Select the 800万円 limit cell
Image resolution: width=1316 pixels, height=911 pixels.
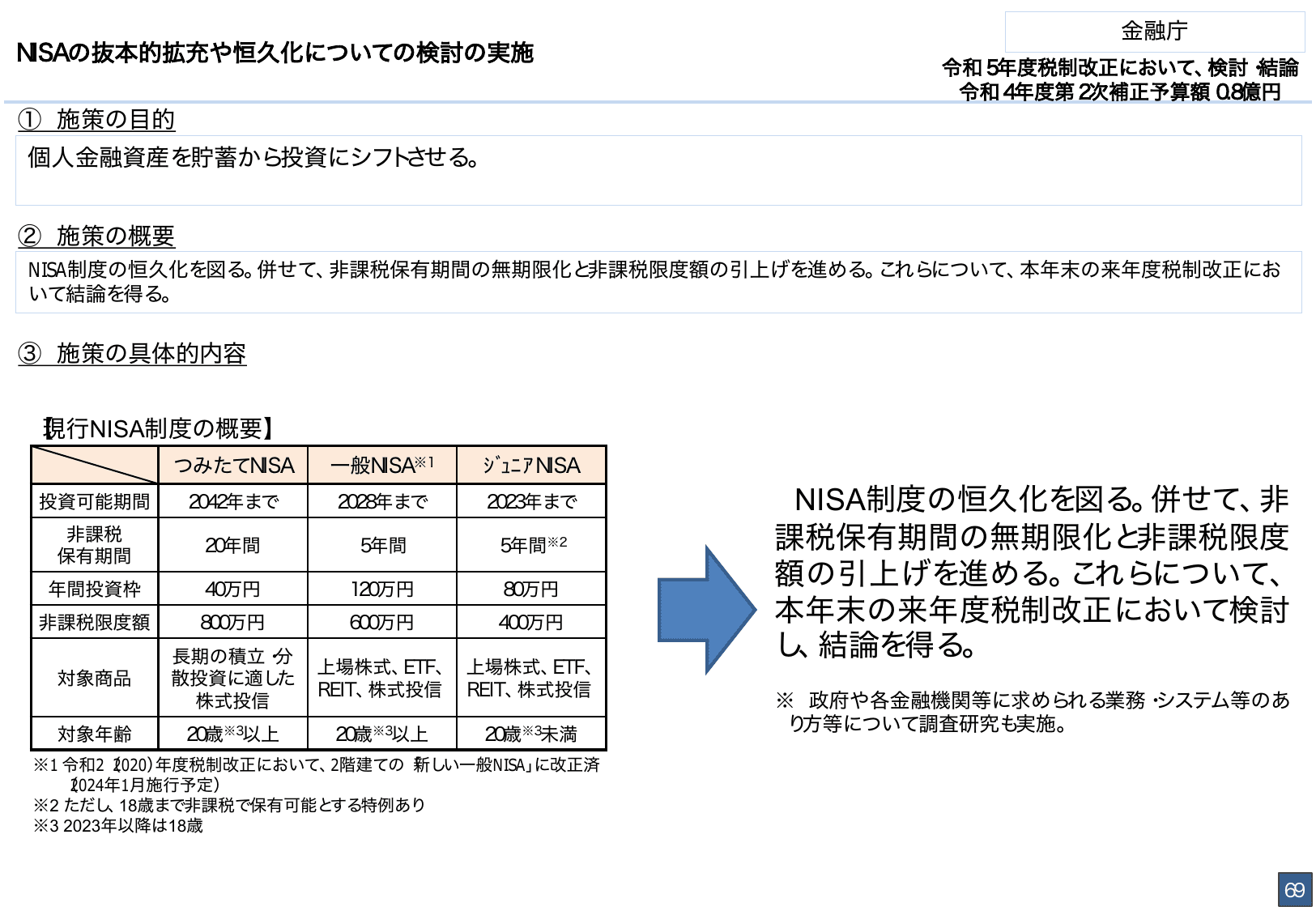pos(233,621)
